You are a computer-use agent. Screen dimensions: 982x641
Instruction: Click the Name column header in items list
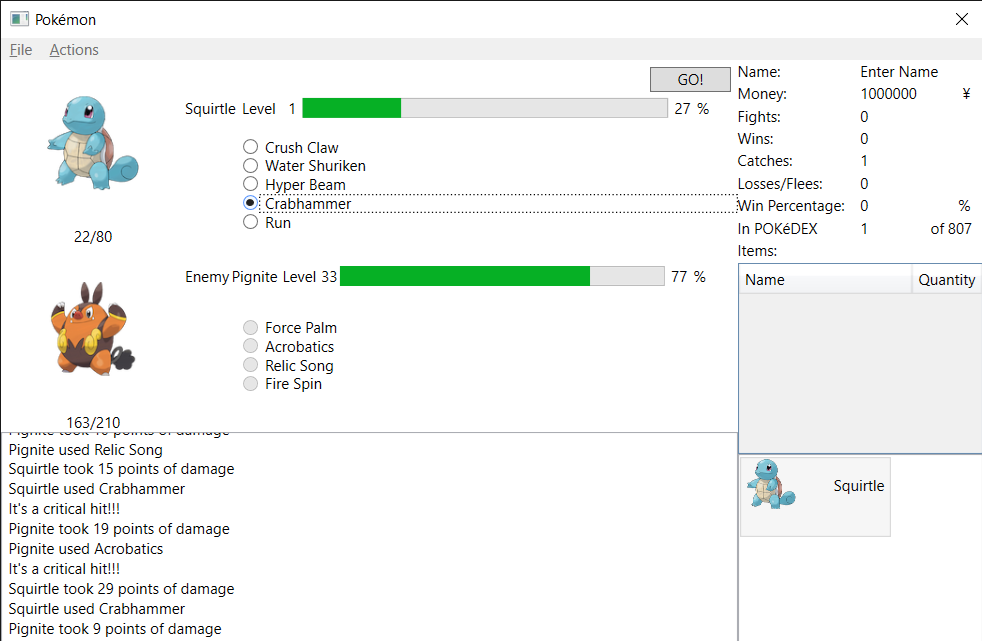tap(825, 279)
